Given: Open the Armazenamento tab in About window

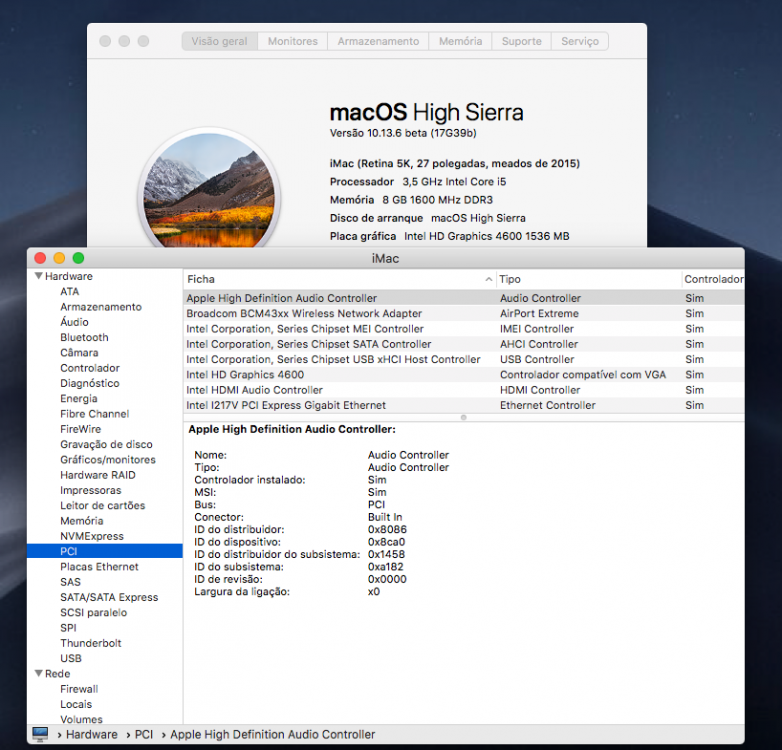Looking at the screenshot, I should pos(378,41).
